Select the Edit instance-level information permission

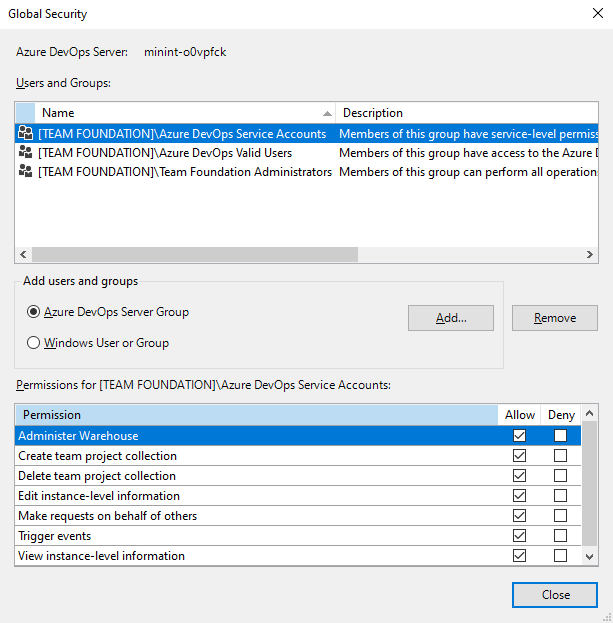point(298,495)
